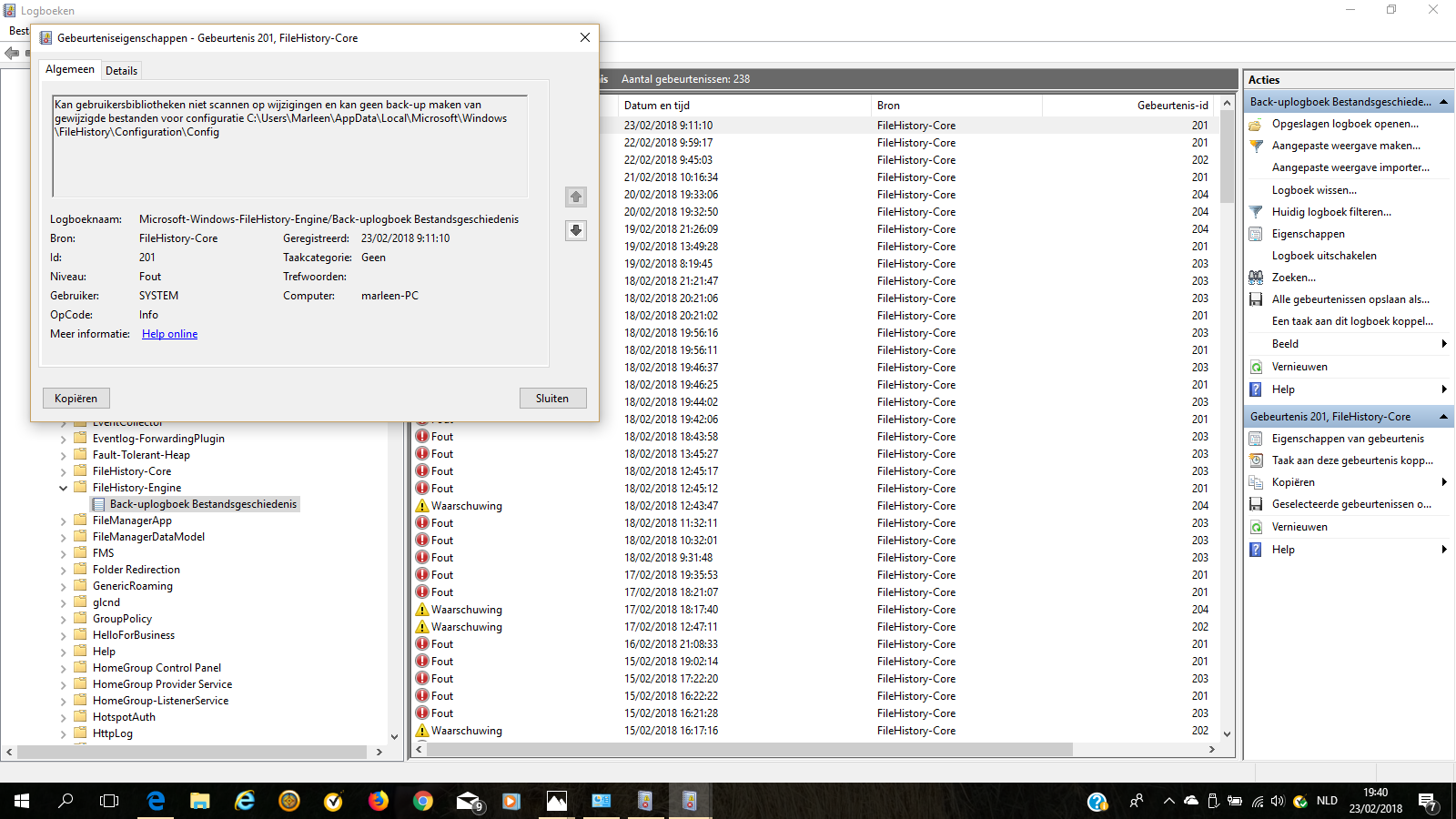The height and width of the screenshot is (819, 1456).
Task: Click the event message text box in the dialog
Action: click(290, 146)
